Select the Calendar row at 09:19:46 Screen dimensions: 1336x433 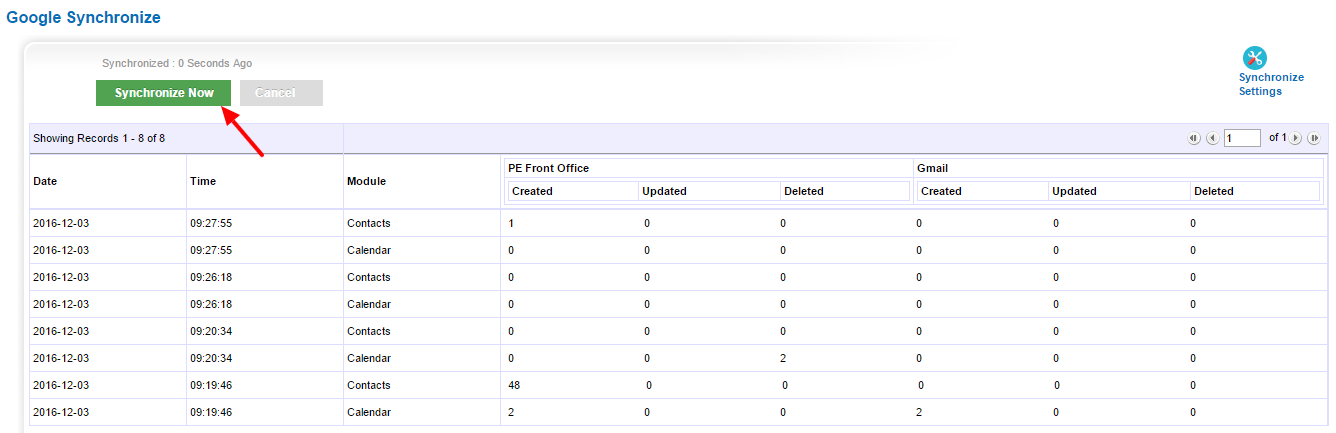[x=368, y=412]
